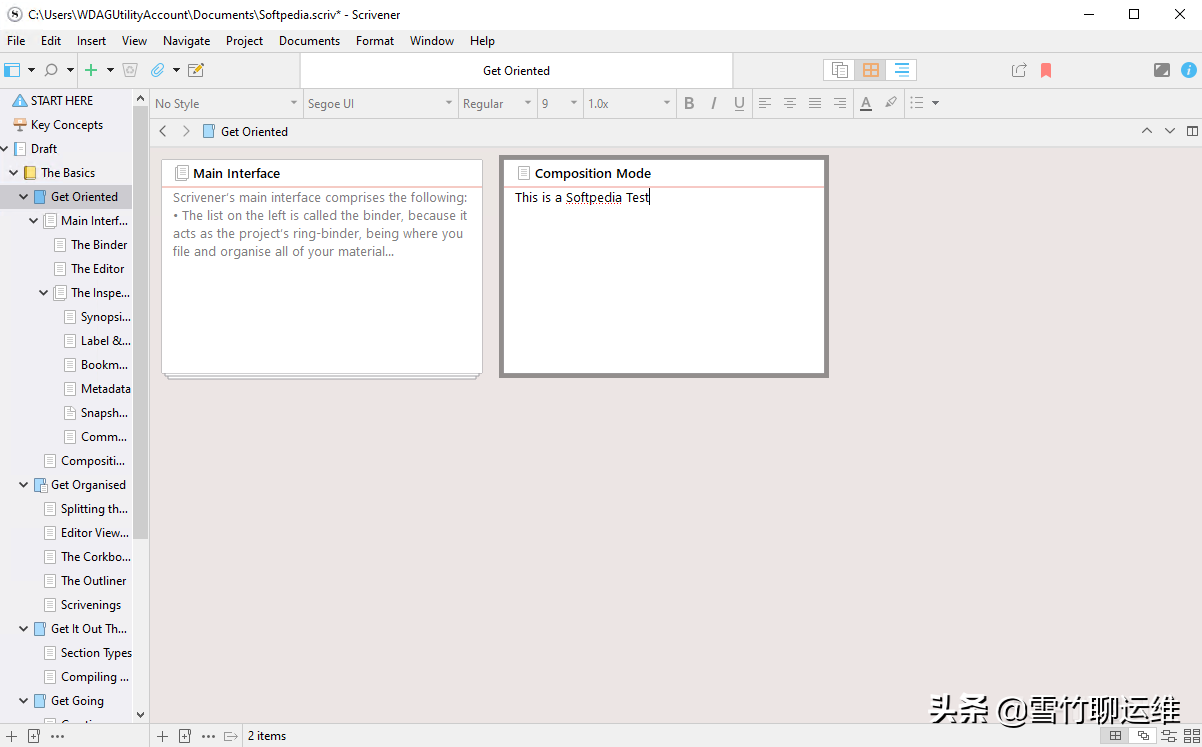Screen dimensions: 1202x747
Task: Add new item in corkboard footer
Action: coord(163,736)
